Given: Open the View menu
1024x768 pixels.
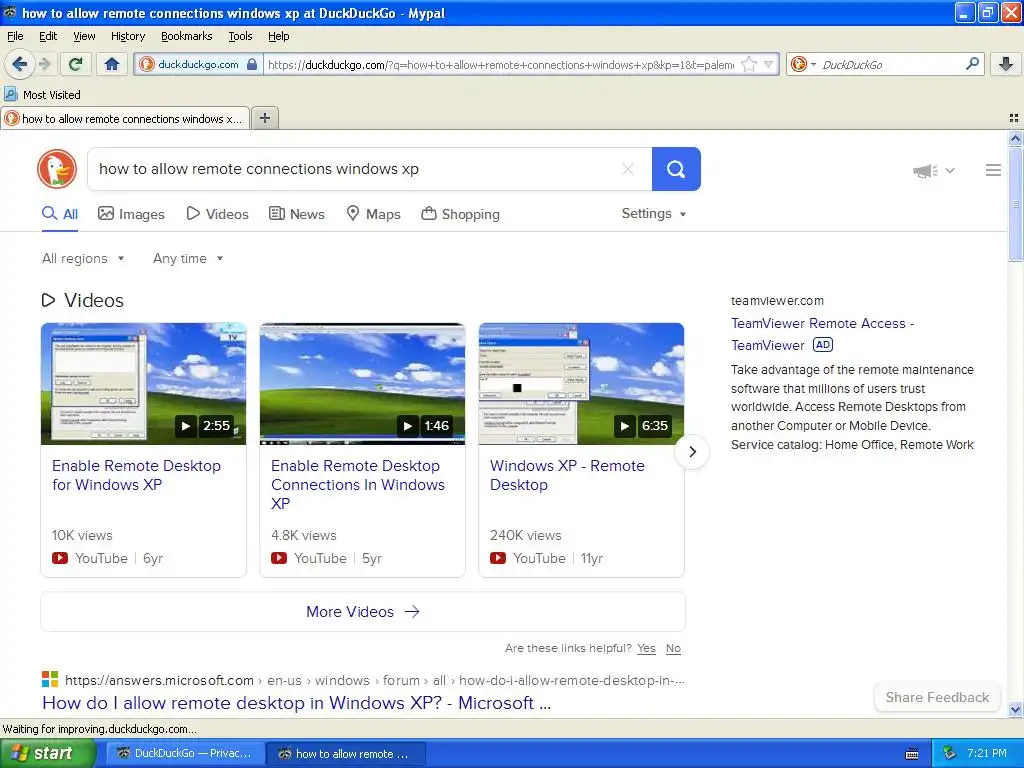Looking at the screenshot, I should (84, 36).
